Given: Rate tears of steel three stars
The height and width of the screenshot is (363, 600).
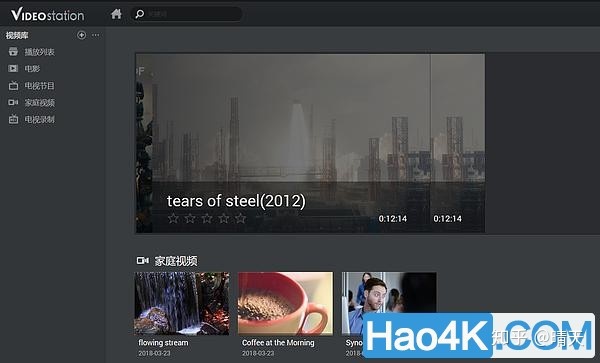Looking at the screenshot, I should click(207, 218).
